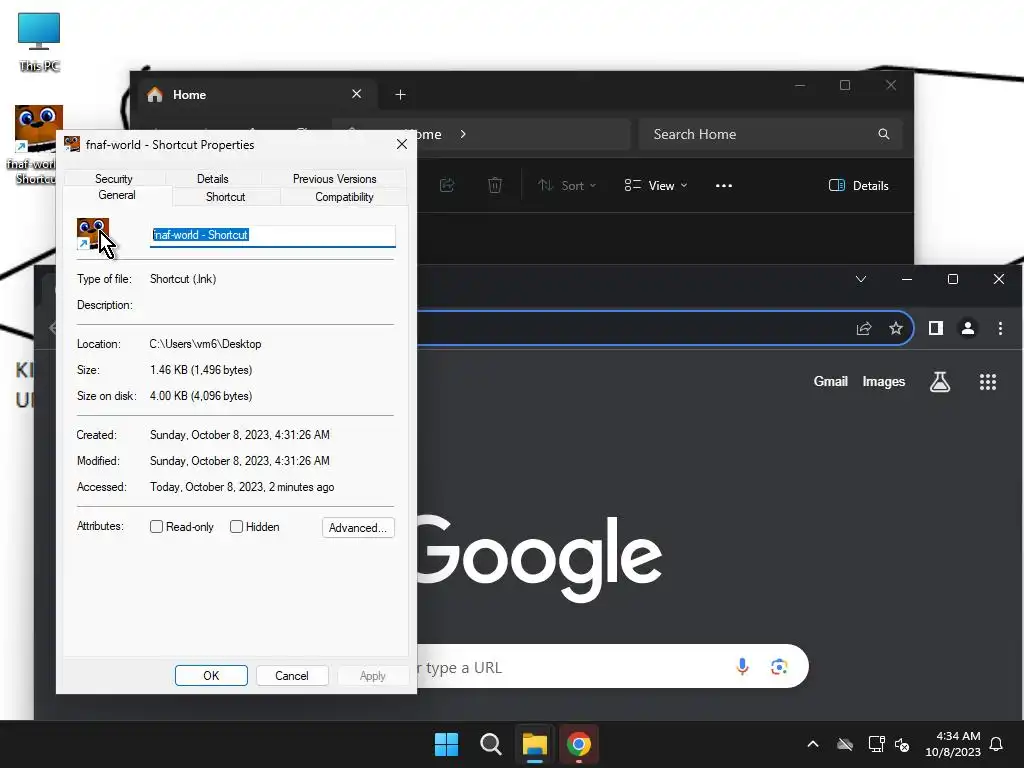
Task: Click the OK button in Properties
Action: click(211, 675)
